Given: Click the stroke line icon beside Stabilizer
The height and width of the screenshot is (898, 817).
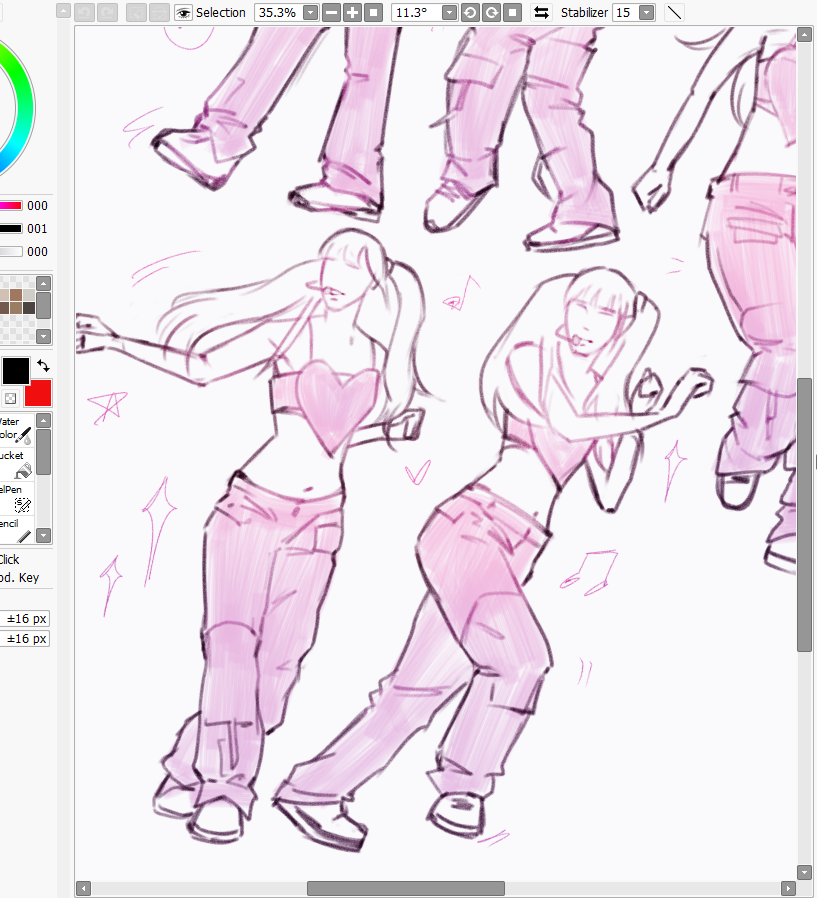Looking at the screenshot, I should pos(673,12).
